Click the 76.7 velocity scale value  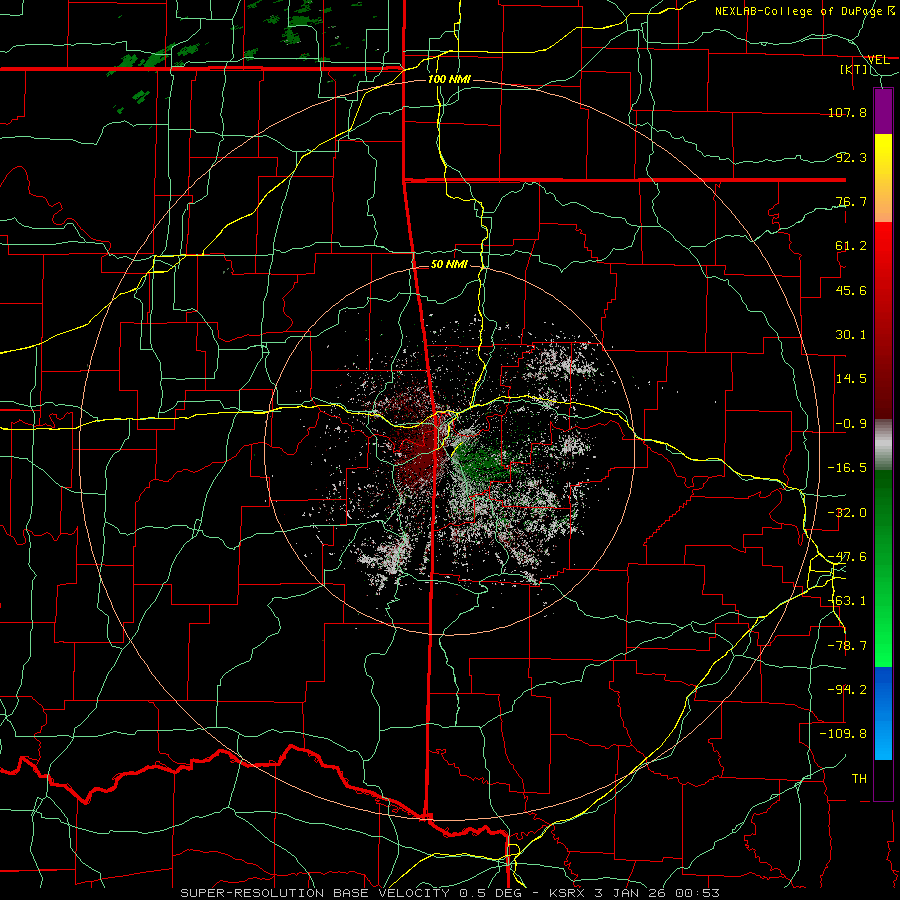coord(851,201)
